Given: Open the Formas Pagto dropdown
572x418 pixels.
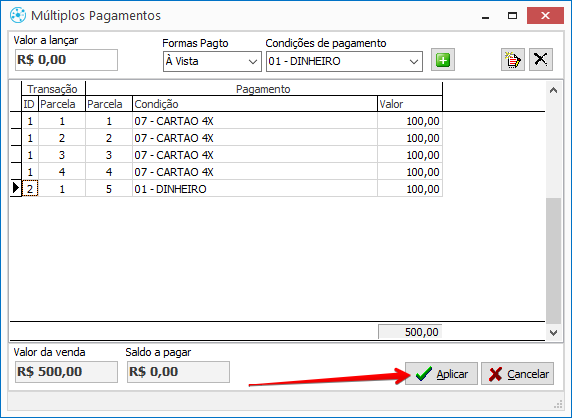Looking at the screenshot, I should pos(212,61).
